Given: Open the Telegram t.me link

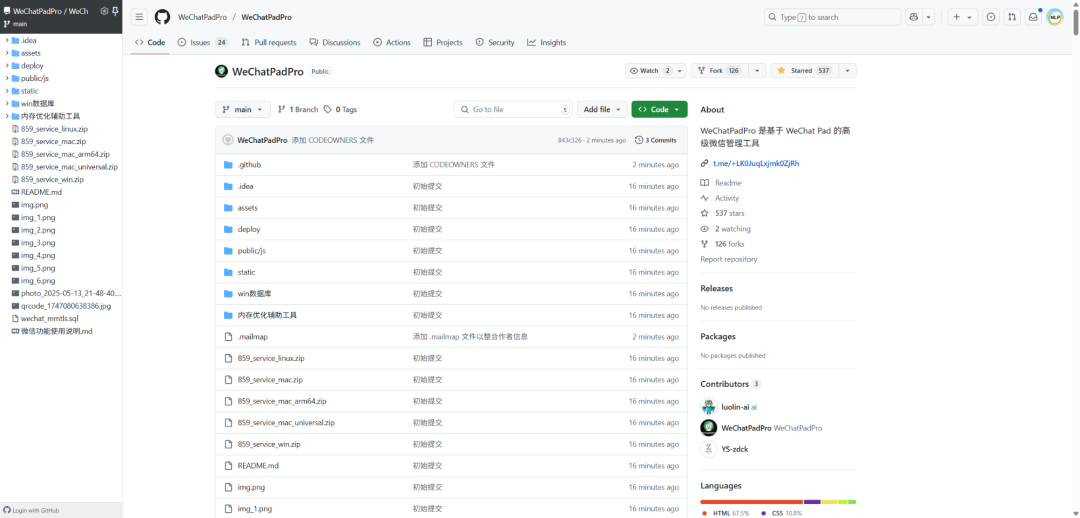Looking at the screenshot, I should (756, 163).
